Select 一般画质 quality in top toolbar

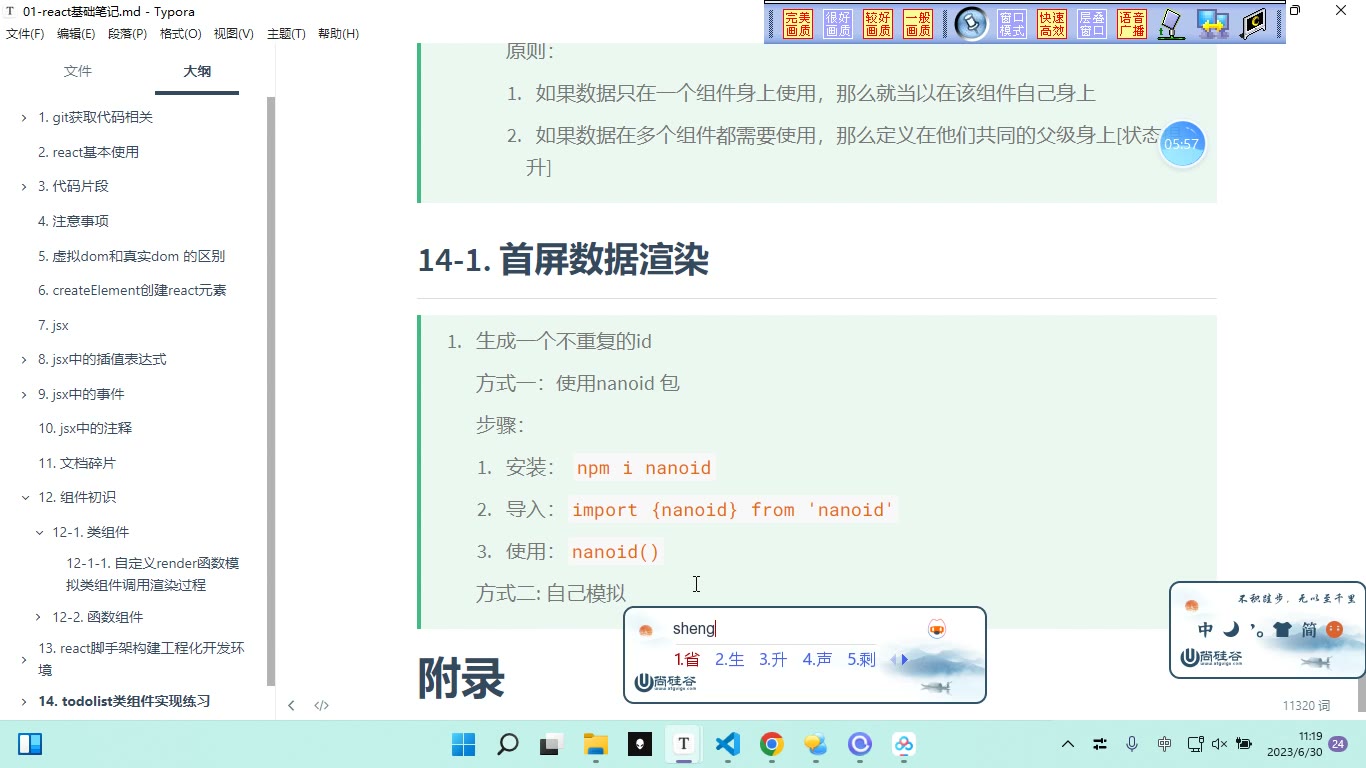pyautogui.click(x=918, y=24)
